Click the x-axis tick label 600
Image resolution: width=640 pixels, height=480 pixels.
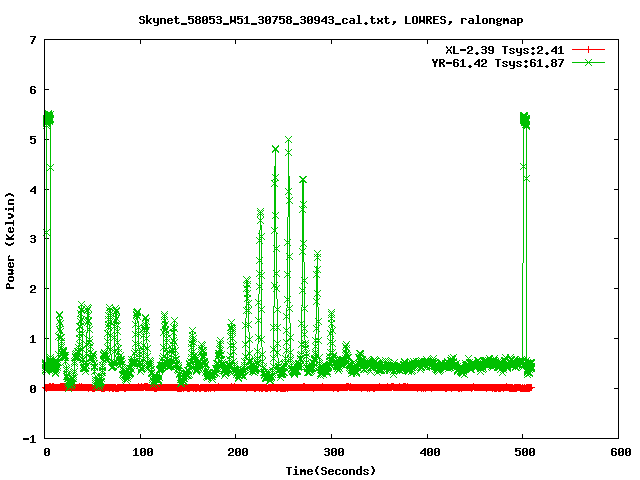tap(621, 452)
